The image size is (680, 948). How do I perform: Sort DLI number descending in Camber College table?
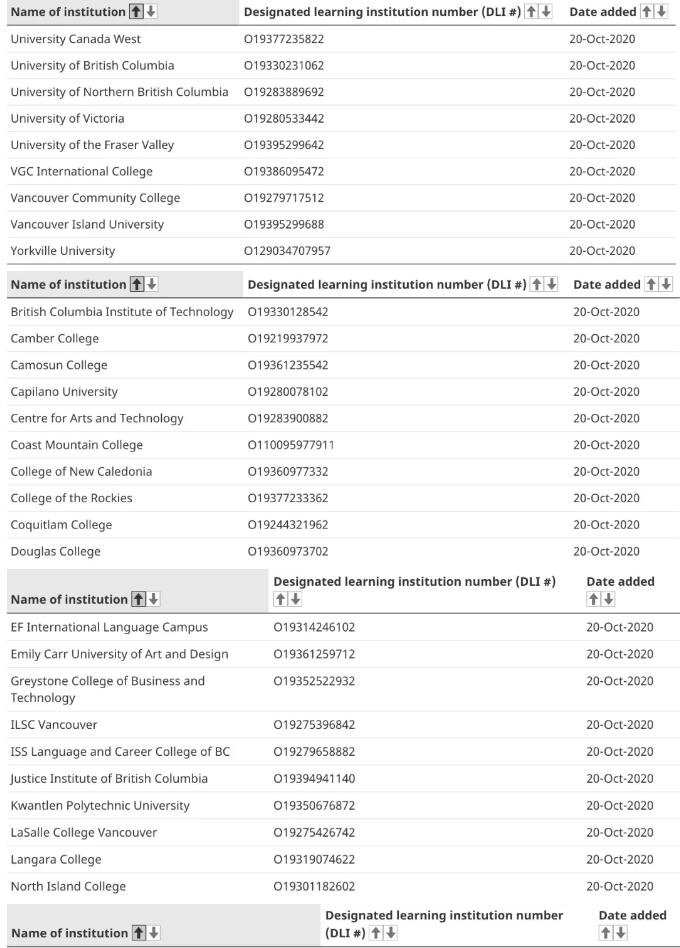point(552,285)
